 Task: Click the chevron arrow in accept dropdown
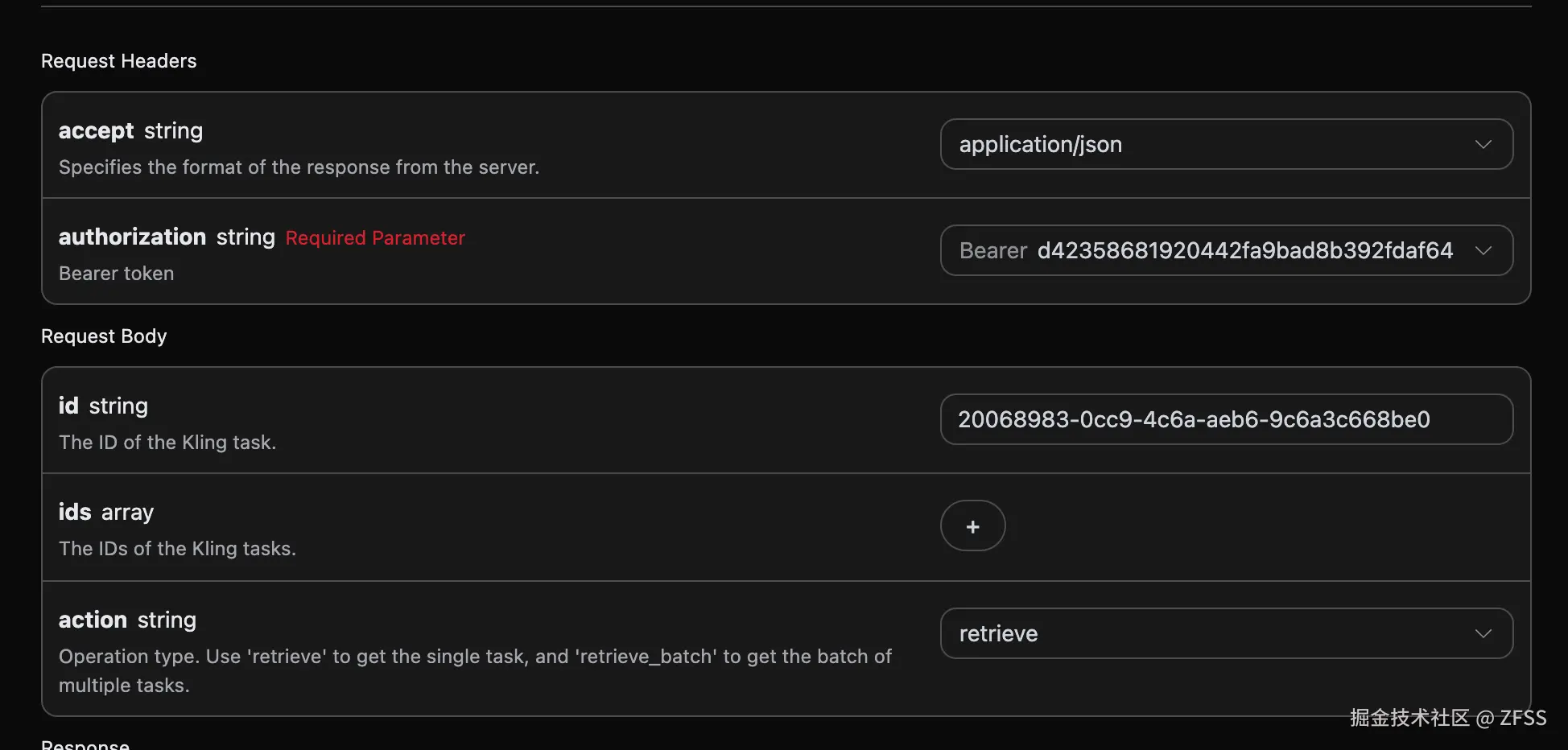[x=1483, y=145]
